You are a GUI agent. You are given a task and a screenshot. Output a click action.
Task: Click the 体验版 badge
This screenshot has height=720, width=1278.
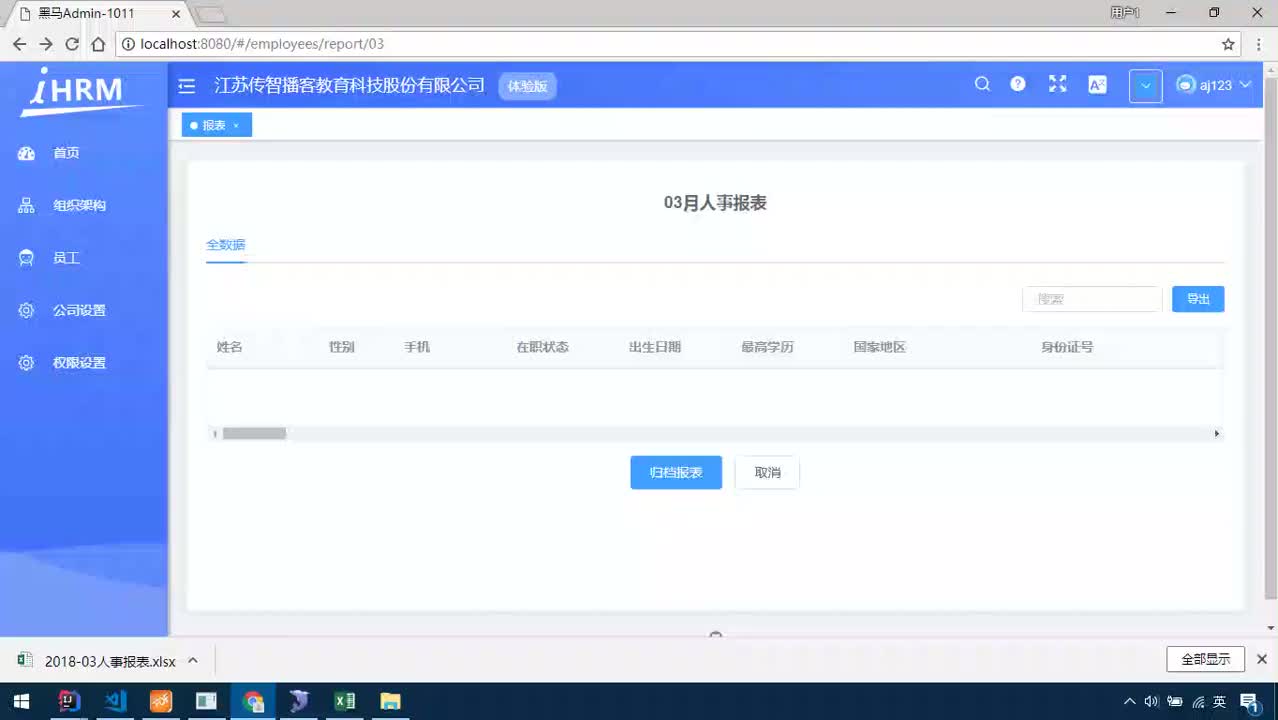pyautogui.click(x=527, y=86)
